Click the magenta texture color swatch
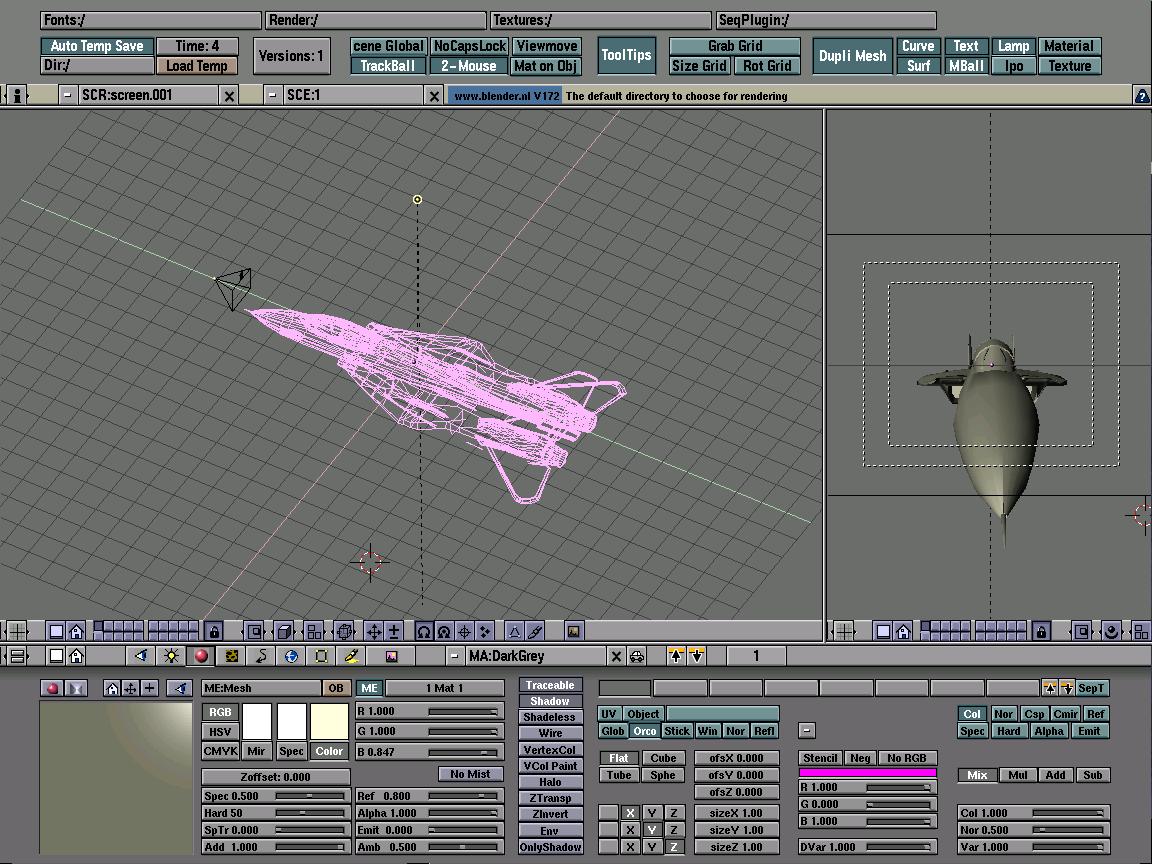 pos(868,772)
